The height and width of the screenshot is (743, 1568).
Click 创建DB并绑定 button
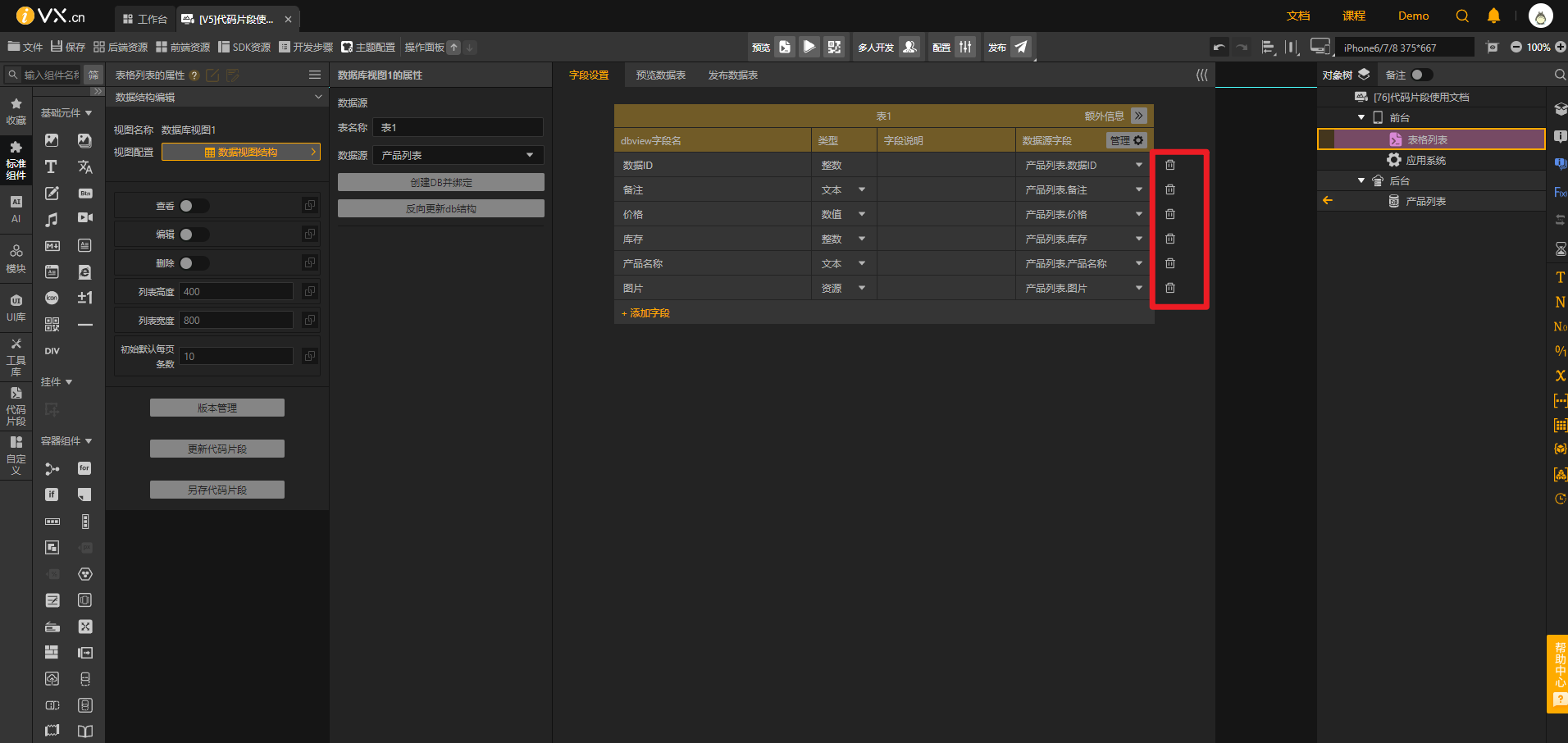coord(441,182)
